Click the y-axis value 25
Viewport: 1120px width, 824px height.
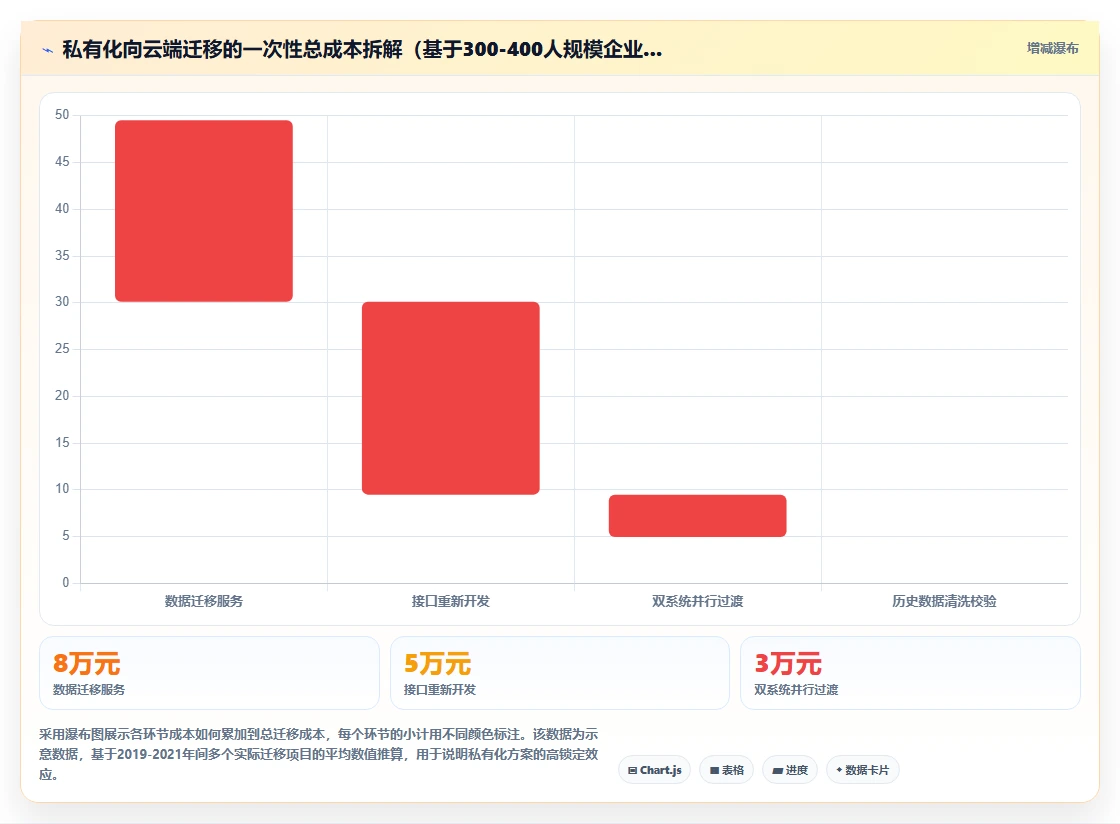[x=62, y=349]
